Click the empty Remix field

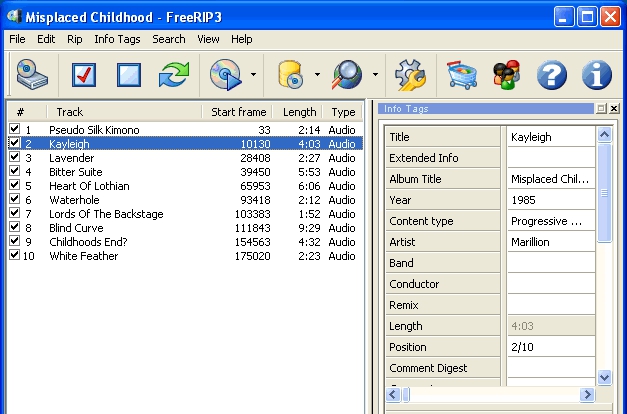[x=551, y=305]
